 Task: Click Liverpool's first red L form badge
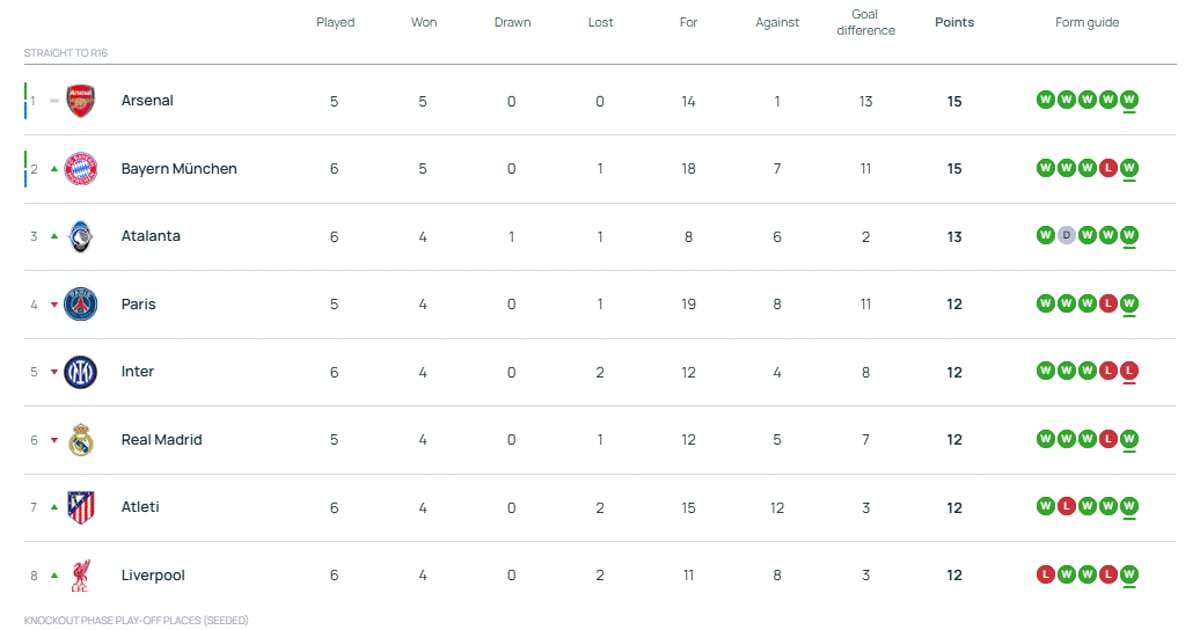click(1046, 575)
